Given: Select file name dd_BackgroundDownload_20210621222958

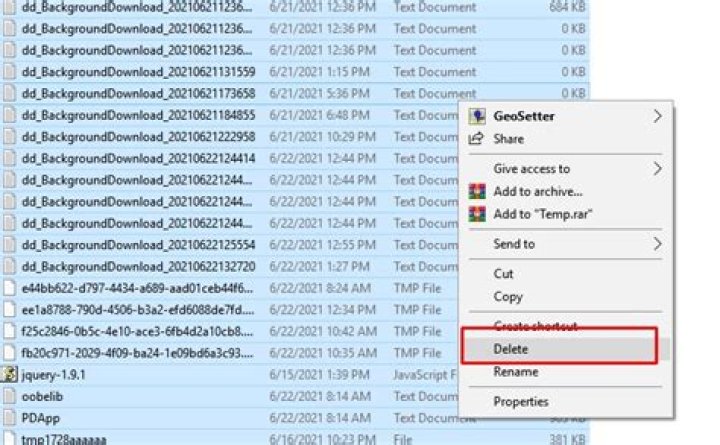Looking at the screenshot, I should [138, 137].
